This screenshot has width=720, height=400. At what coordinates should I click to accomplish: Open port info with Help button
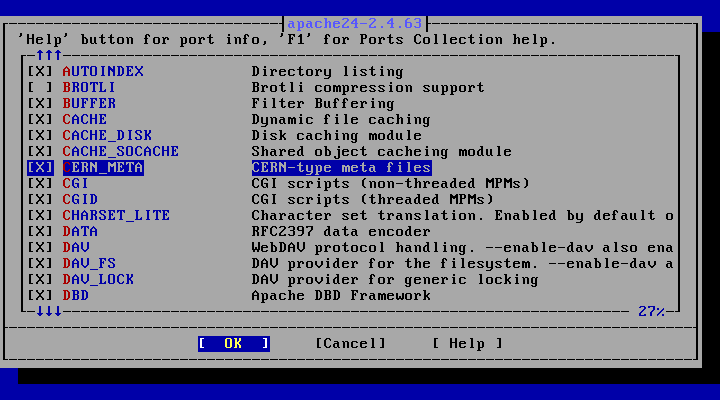467,344
